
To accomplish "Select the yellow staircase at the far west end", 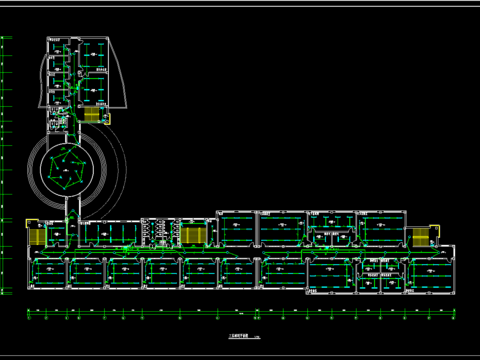I will coord(37,236).
